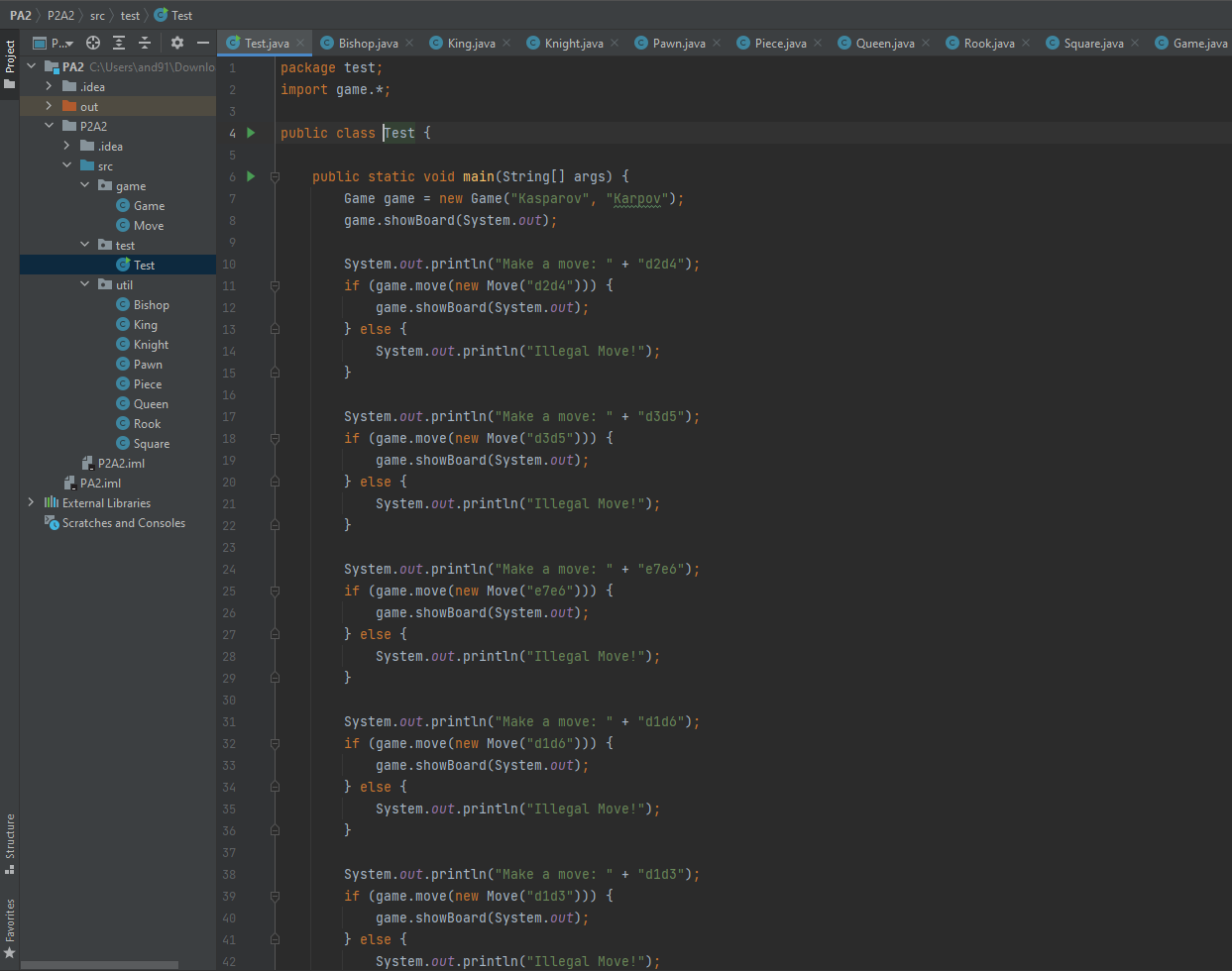
Task: Open the Structure tool window on the left edge
Action: [x=10, y=842]
